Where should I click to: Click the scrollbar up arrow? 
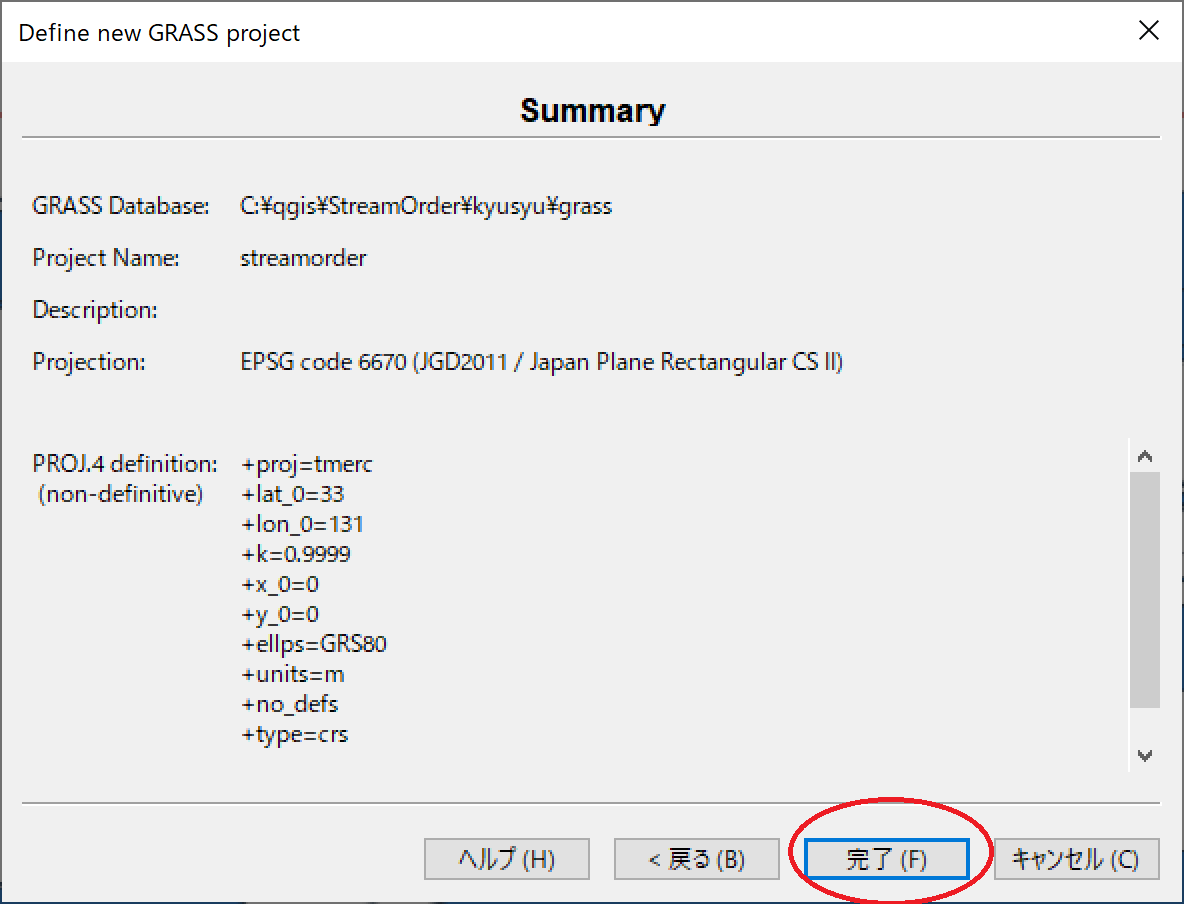[x=1144, y=455]
